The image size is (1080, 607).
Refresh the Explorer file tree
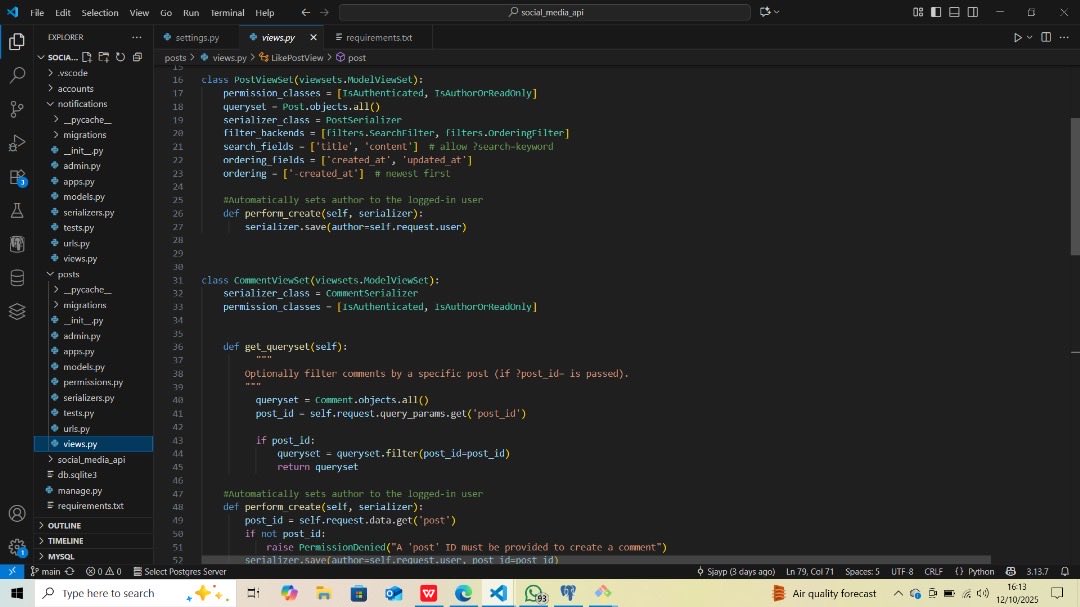click(x=121, y=57)
